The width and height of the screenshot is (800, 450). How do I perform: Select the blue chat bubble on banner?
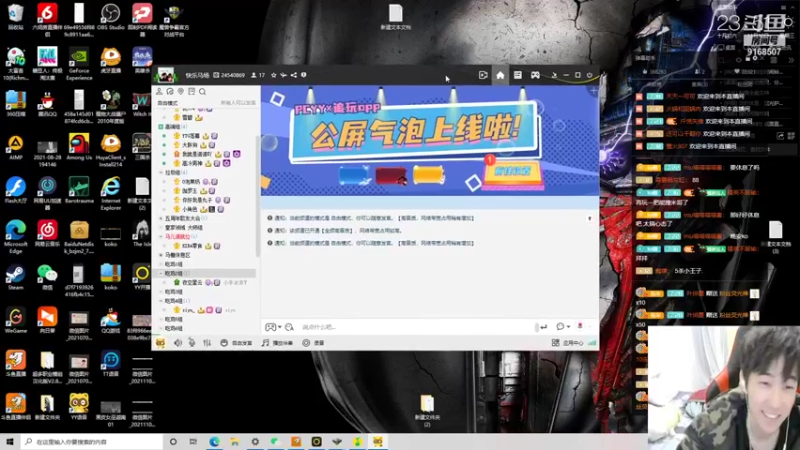354,175
